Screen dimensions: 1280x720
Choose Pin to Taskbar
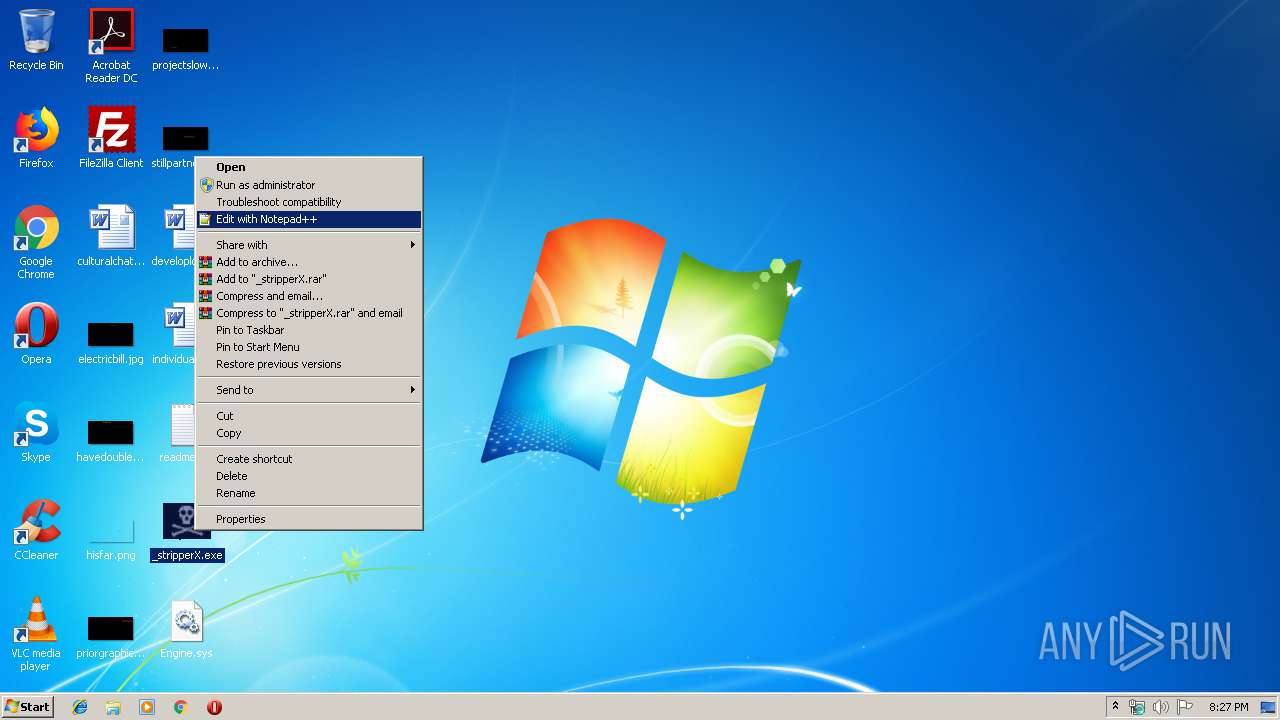[x=308, y=330]
